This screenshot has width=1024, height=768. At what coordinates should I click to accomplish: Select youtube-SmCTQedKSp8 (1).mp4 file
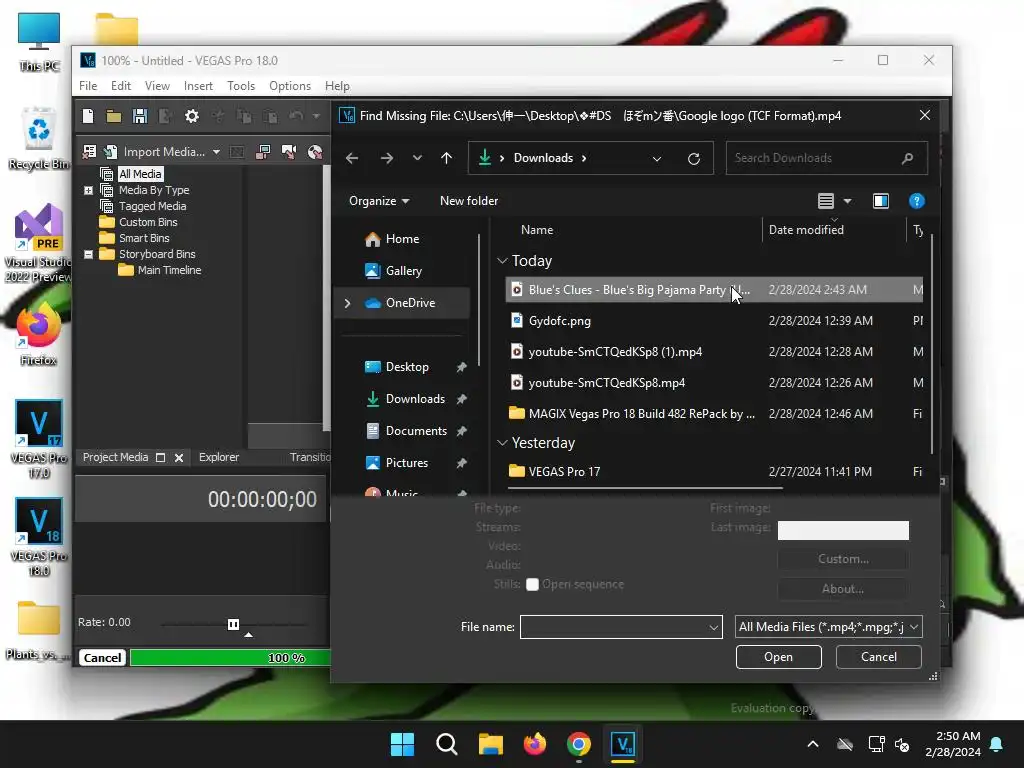714,352
